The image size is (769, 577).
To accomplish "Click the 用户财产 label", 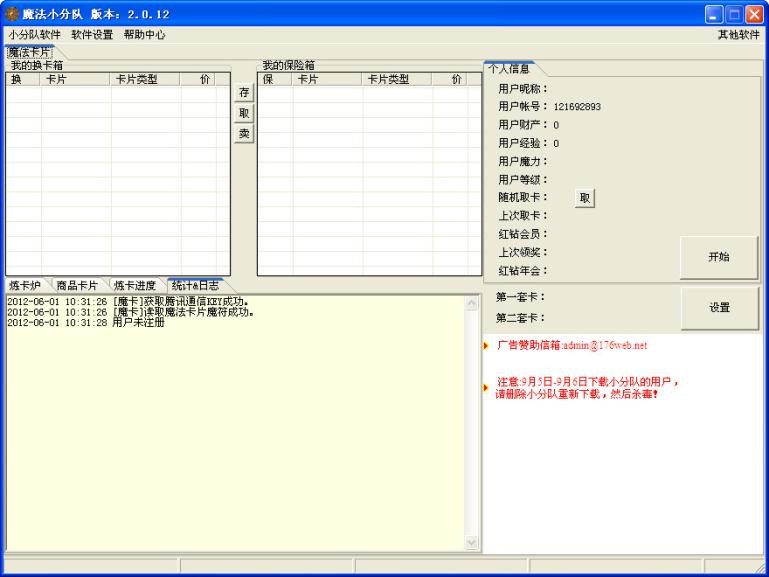I will pos(523,125).
